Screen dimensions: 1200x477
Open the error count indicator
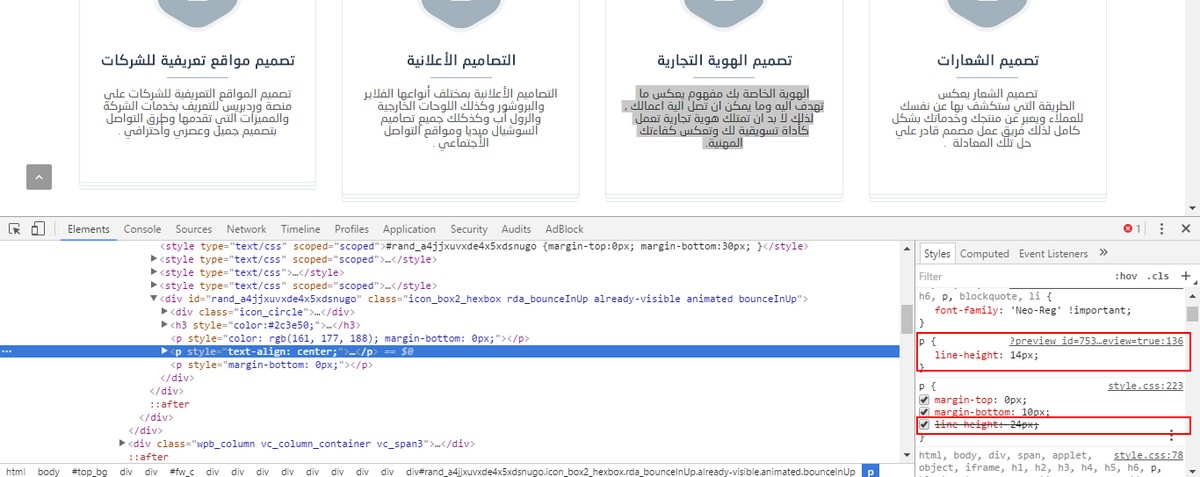click(1132, 229)
